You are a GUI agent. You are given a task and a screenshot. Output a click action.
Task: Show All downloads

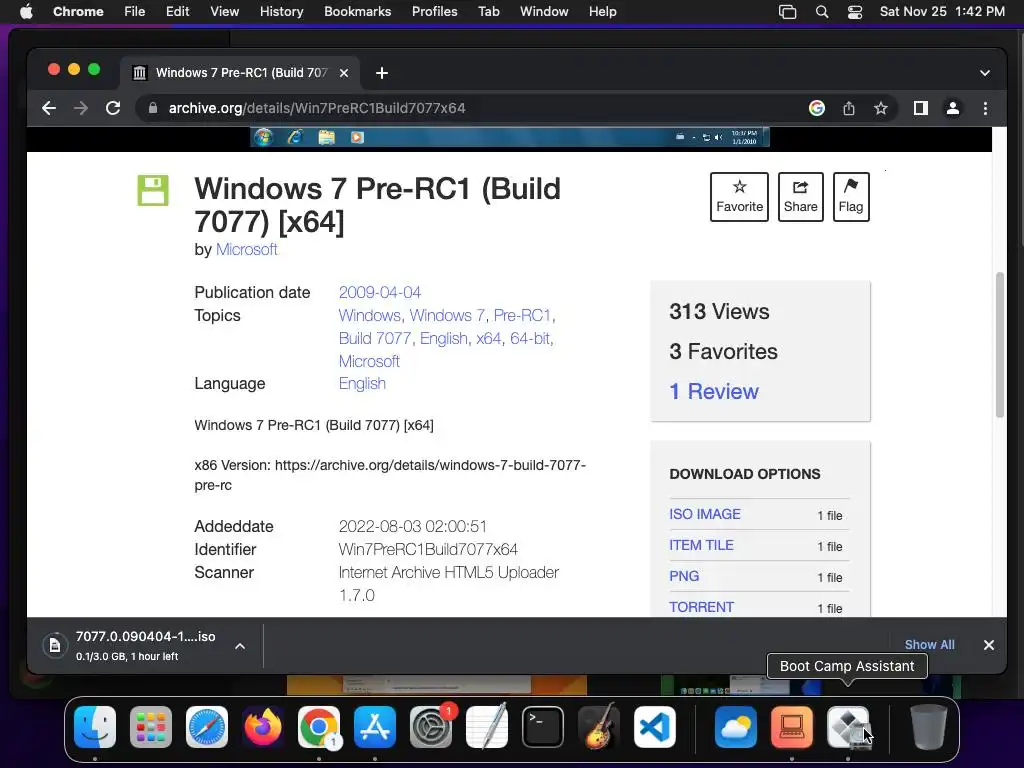(929, 645)
